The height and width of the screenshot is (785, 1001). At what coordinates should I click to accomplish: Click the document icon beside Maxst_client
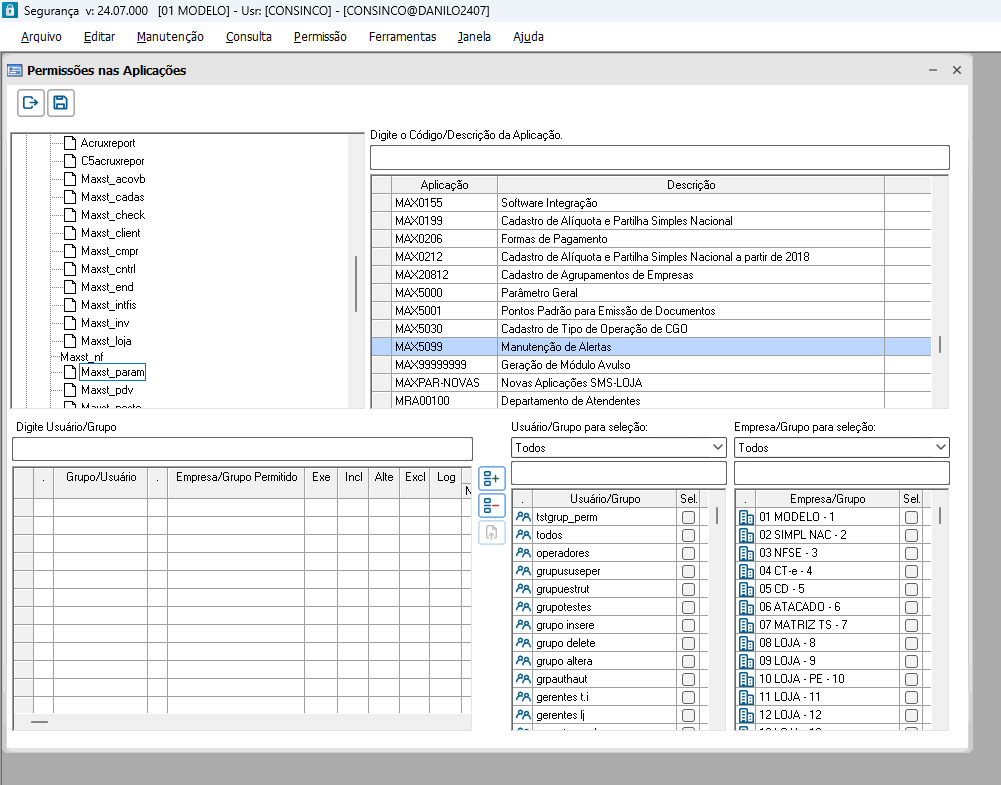[x=70, y=233]
